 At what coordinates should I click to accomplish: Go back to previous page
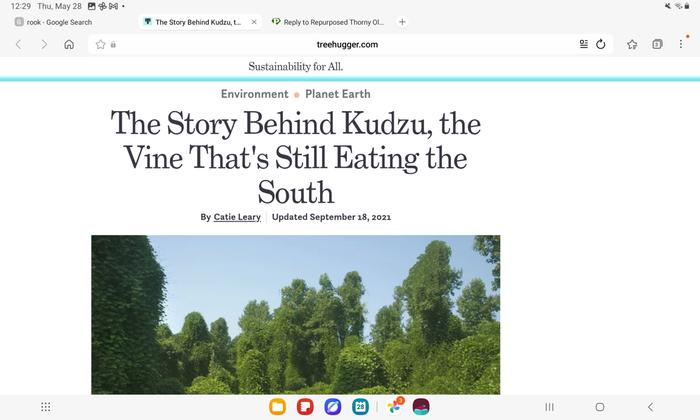(x=18, y=44)
